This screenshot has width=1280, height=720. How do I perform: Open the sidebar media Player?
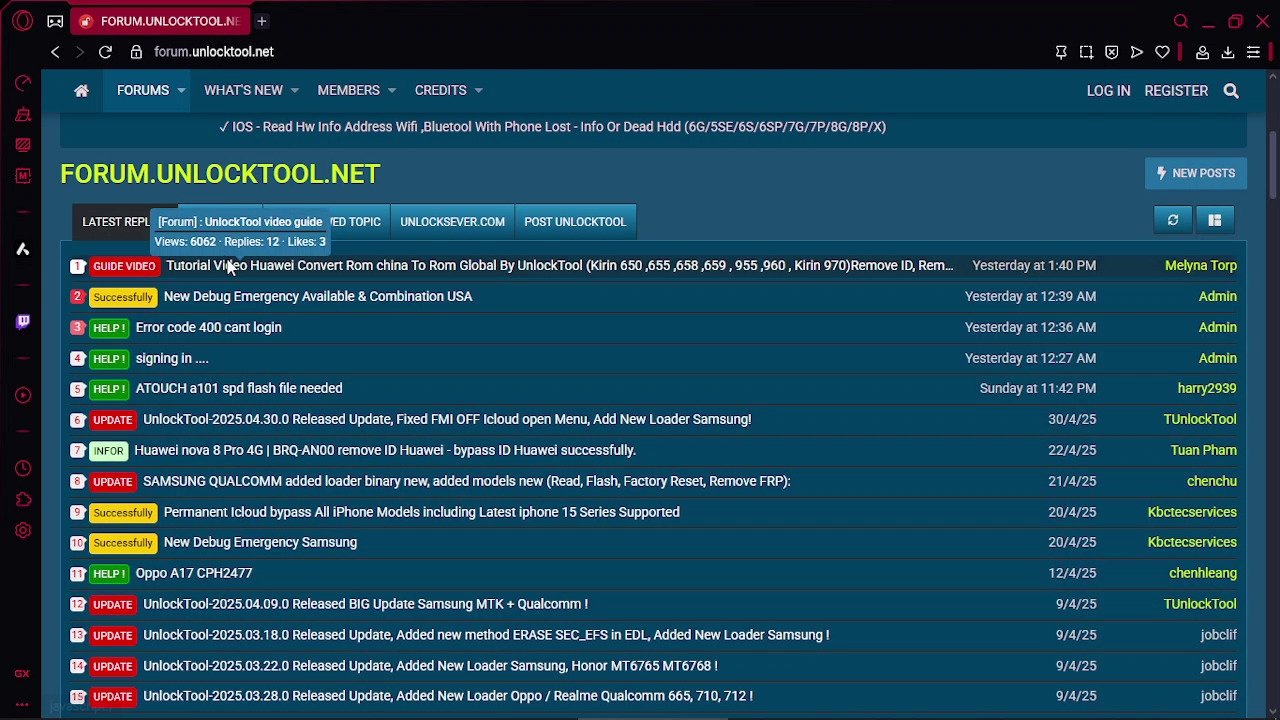[x=22, y=395]
